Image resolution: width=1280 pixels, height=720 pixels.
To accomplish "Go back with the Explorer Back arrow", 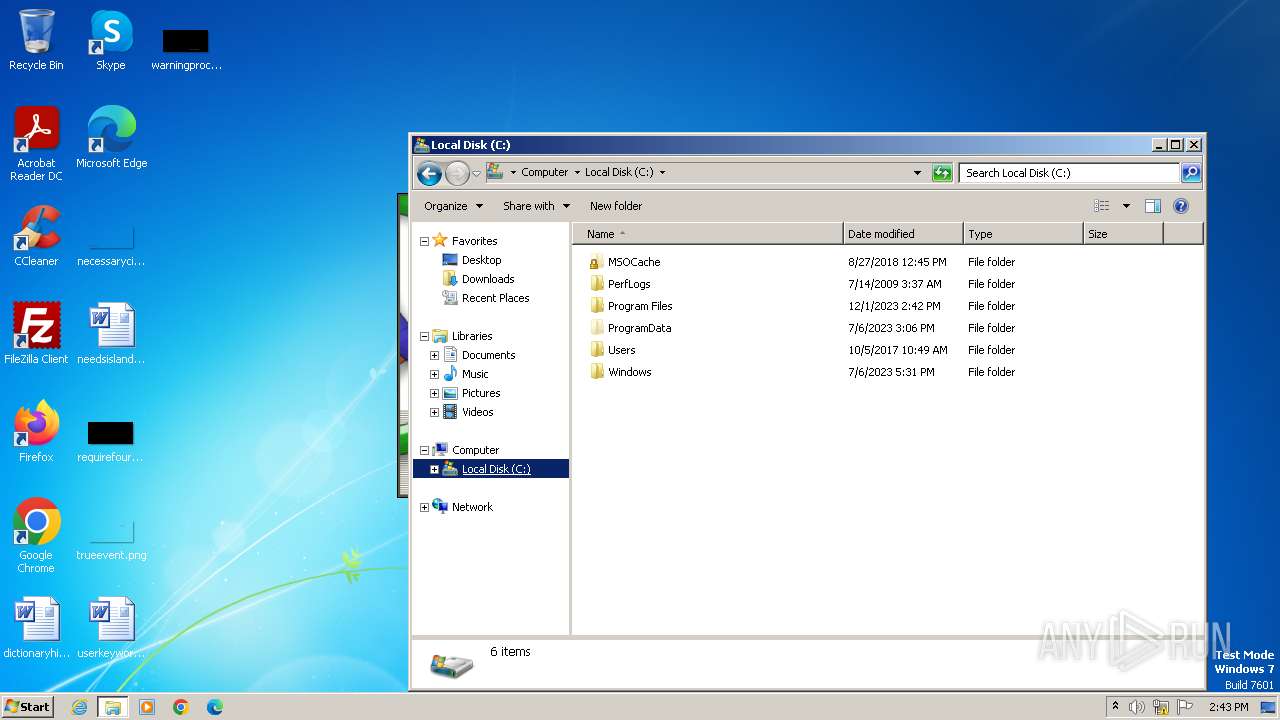I will [x=429, y=173].
